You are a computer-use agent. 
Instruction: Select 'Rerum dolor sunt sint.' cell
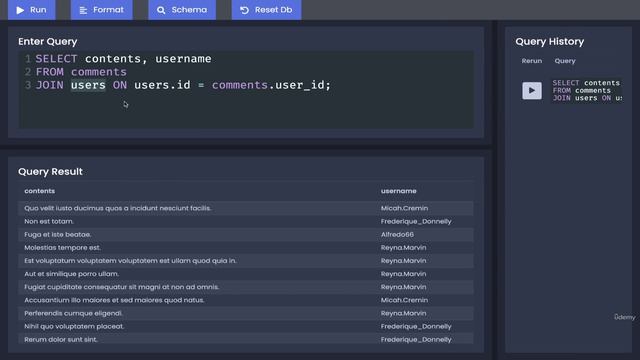[61, 339]
